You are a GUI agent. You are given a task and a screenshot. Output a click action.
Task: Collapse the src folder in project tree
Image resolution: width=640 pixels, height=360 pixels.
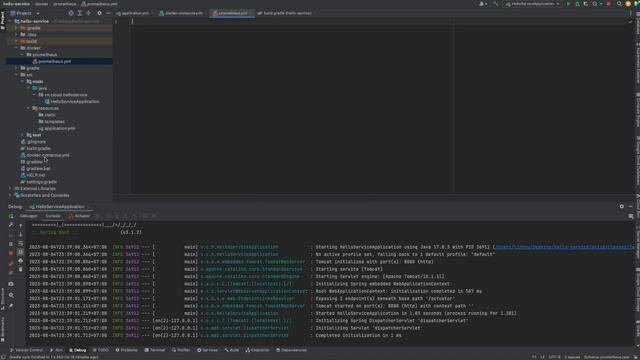point(16,75)
